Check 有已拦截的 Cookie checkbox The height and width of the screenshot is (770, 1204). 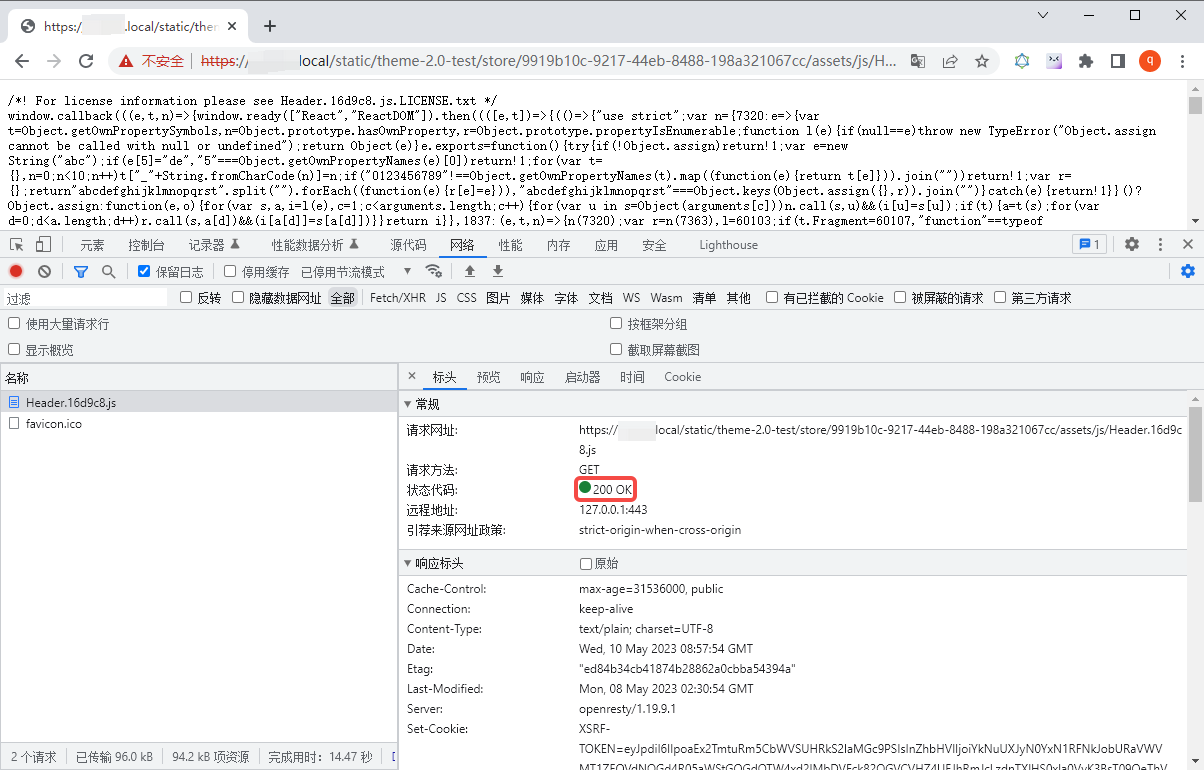point(772,297)
